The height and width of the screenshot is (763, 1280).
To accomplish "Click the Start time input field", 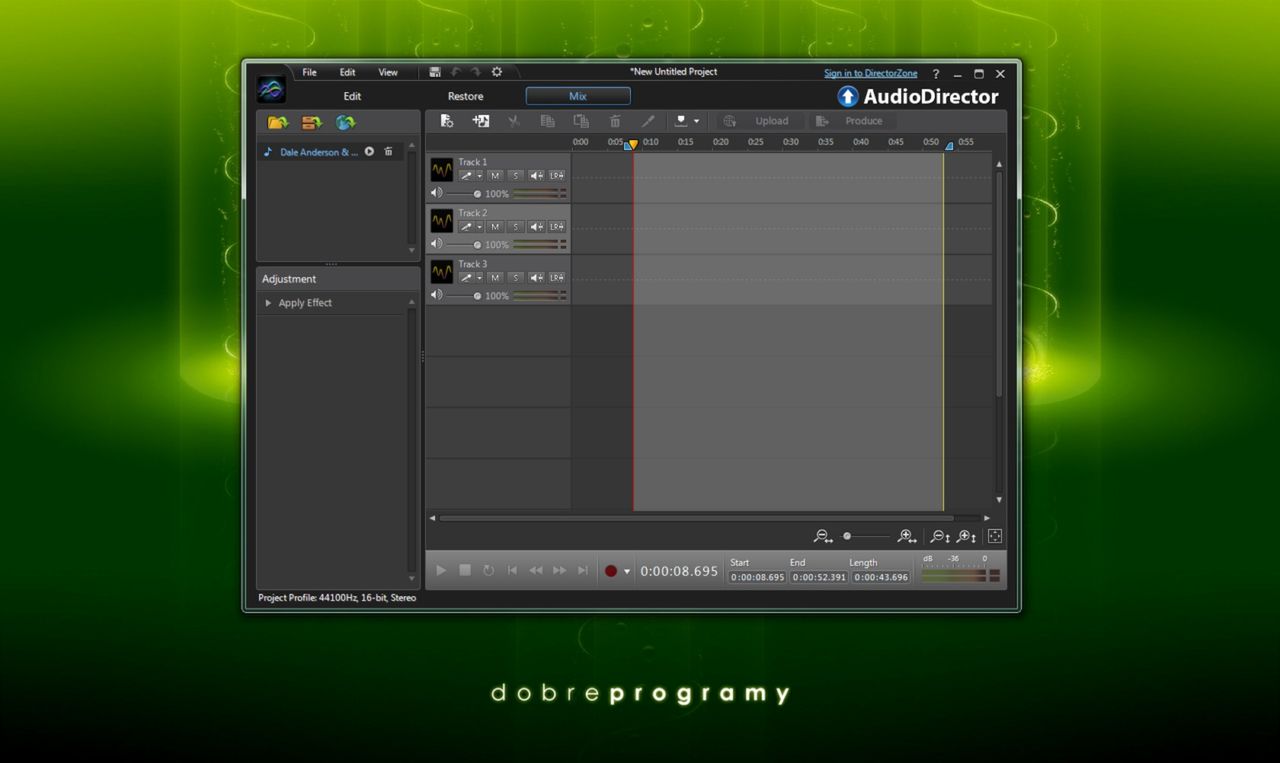I will coord(757,577).
